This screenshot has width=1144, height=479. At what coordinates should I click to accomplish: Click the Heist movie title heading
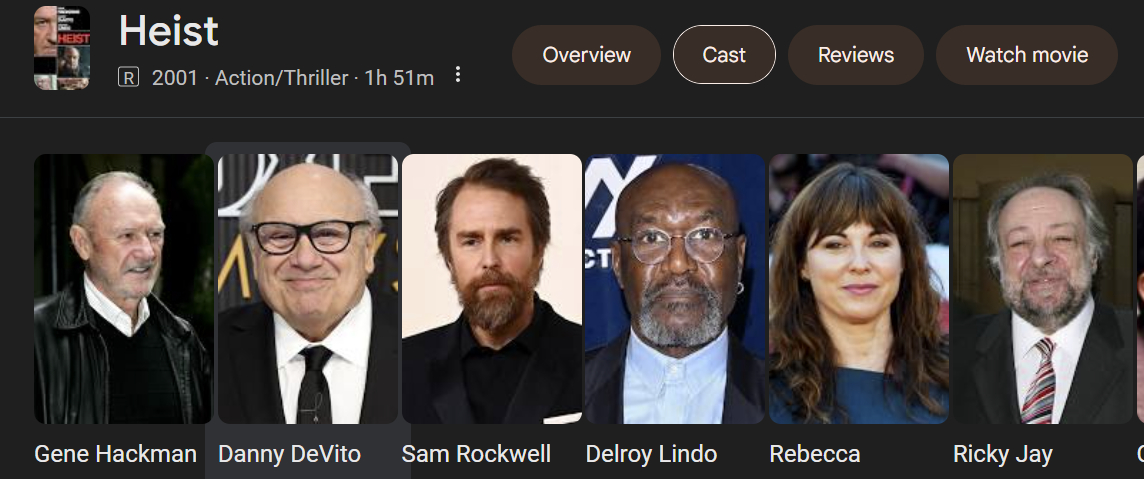tap(169, 32)
